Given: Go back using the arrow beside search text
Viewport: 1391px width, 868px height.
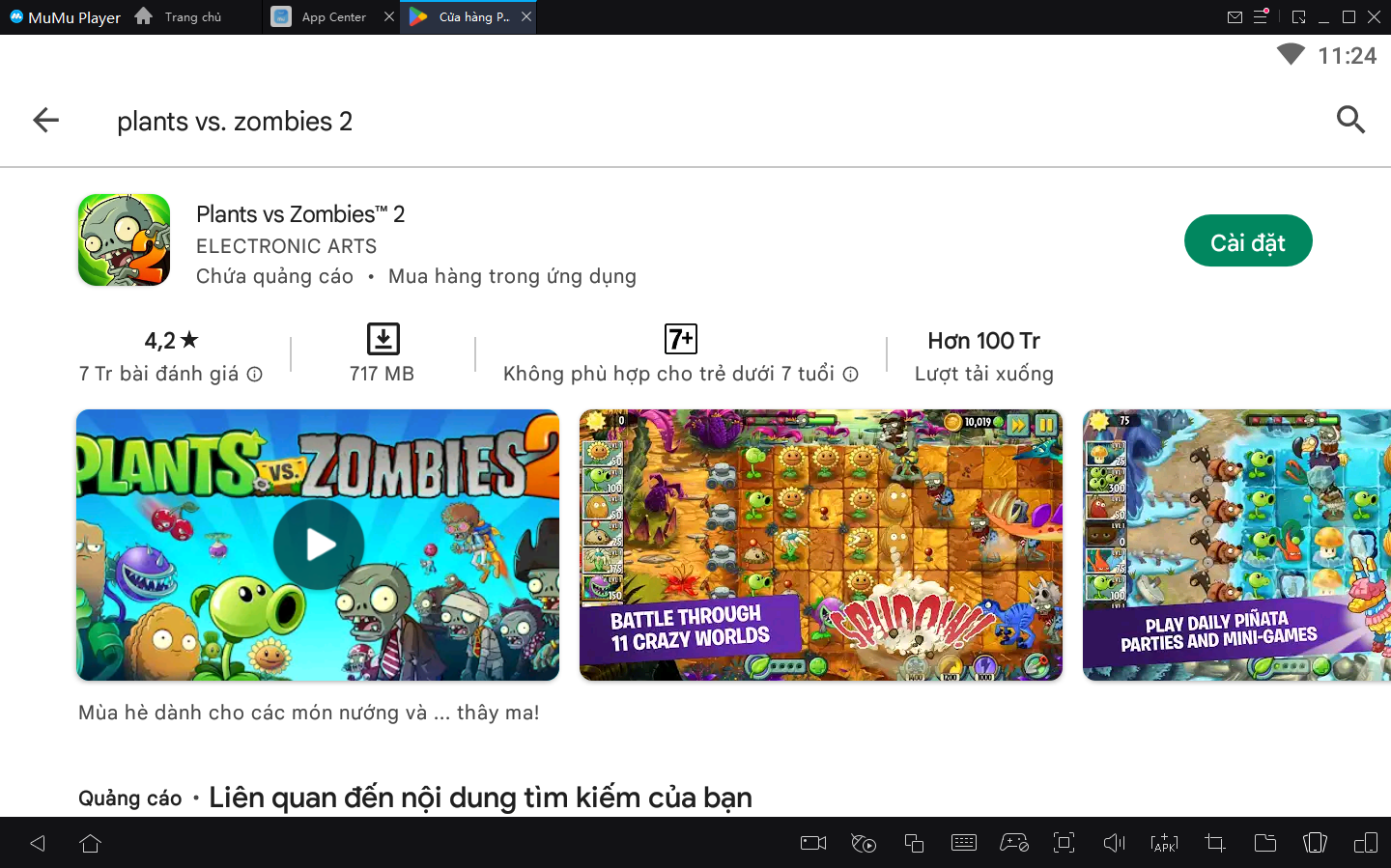Looking at the screenshot, I should 46,121.
